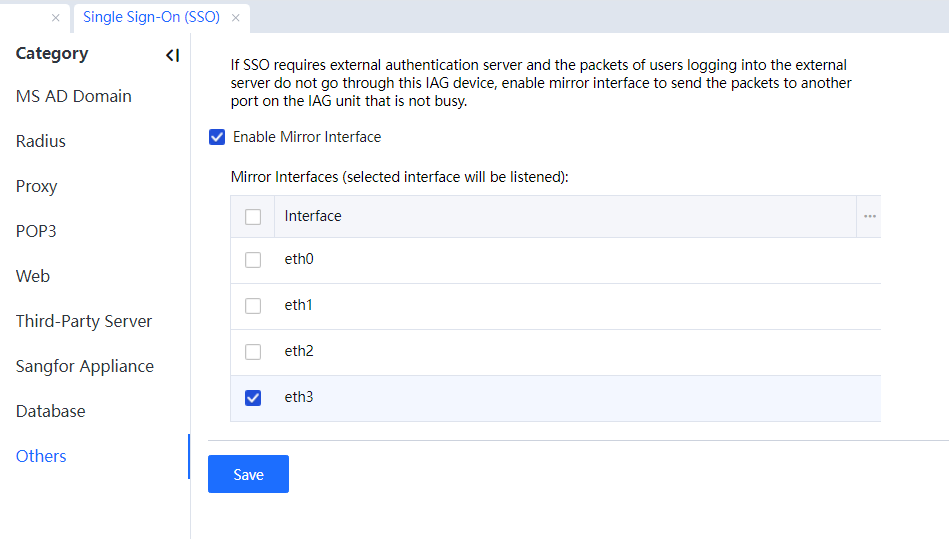This screenshot has width=949, height=539.
Task: Open MS AD Domain category
Action: (x=74, y=96)
